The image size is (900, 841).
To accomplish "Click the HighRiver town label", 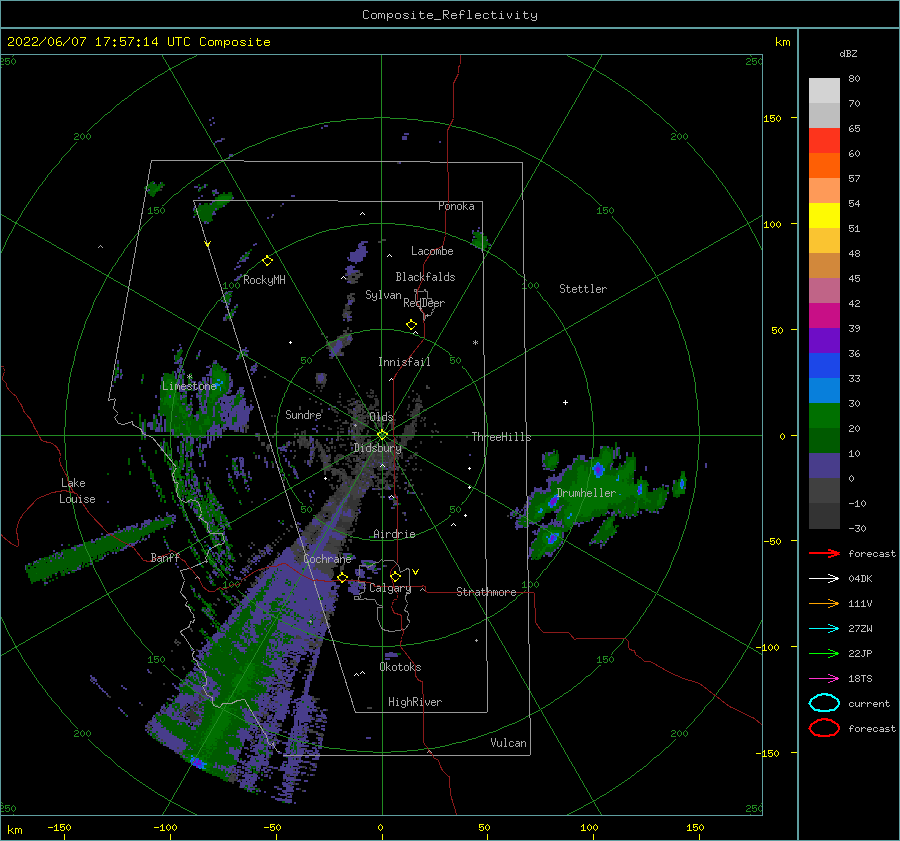I will 415,702.
